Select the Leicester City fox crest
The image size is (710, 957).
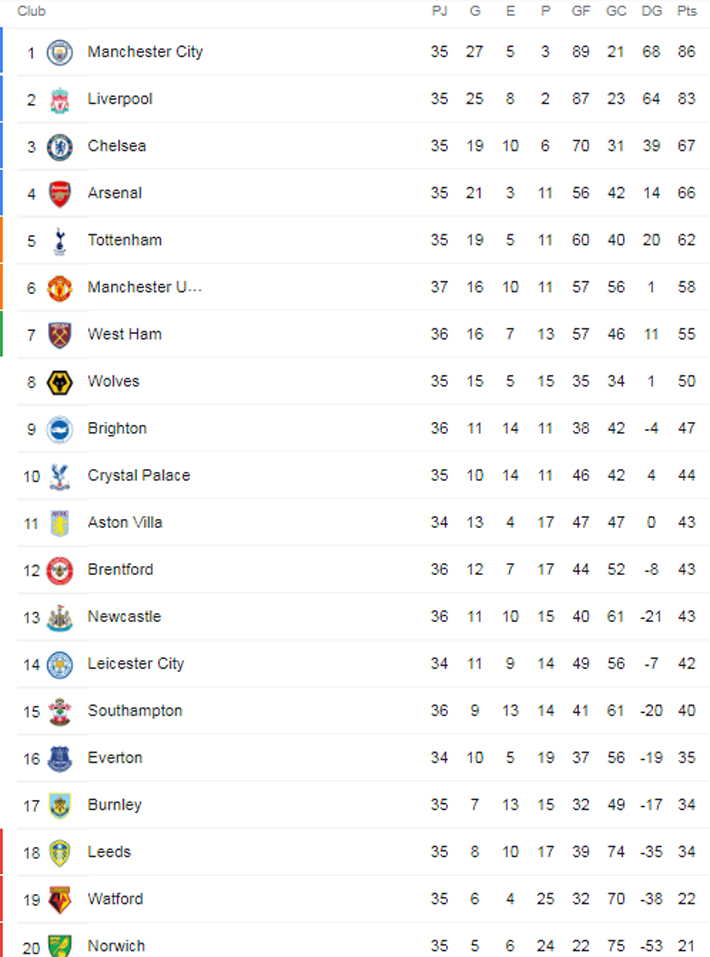60,664
